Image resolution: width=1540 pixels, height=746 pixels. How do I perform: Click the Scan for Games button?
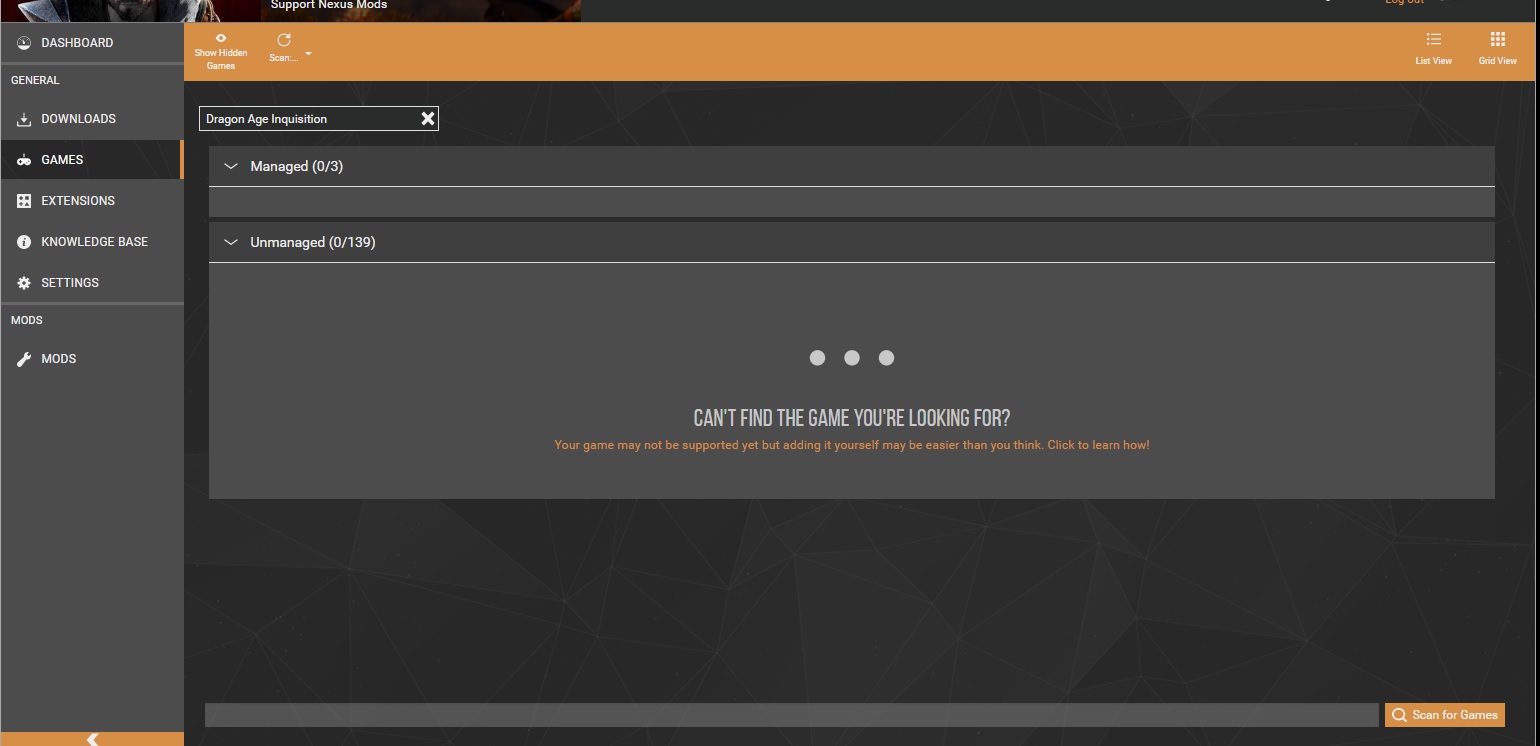pyautogui.click(x=1445, y=715)
